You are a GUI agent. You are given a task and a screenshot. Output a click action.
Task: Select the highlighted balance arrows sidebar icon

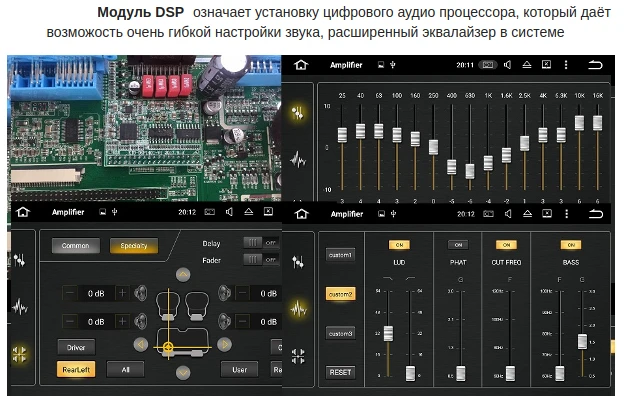(19, 354)
